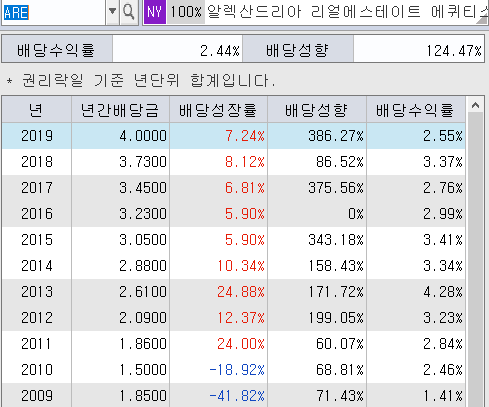Click the top 배당수익률 summary label
The width and height of the screenshot is (489, 407).
(x=57, y=49)
